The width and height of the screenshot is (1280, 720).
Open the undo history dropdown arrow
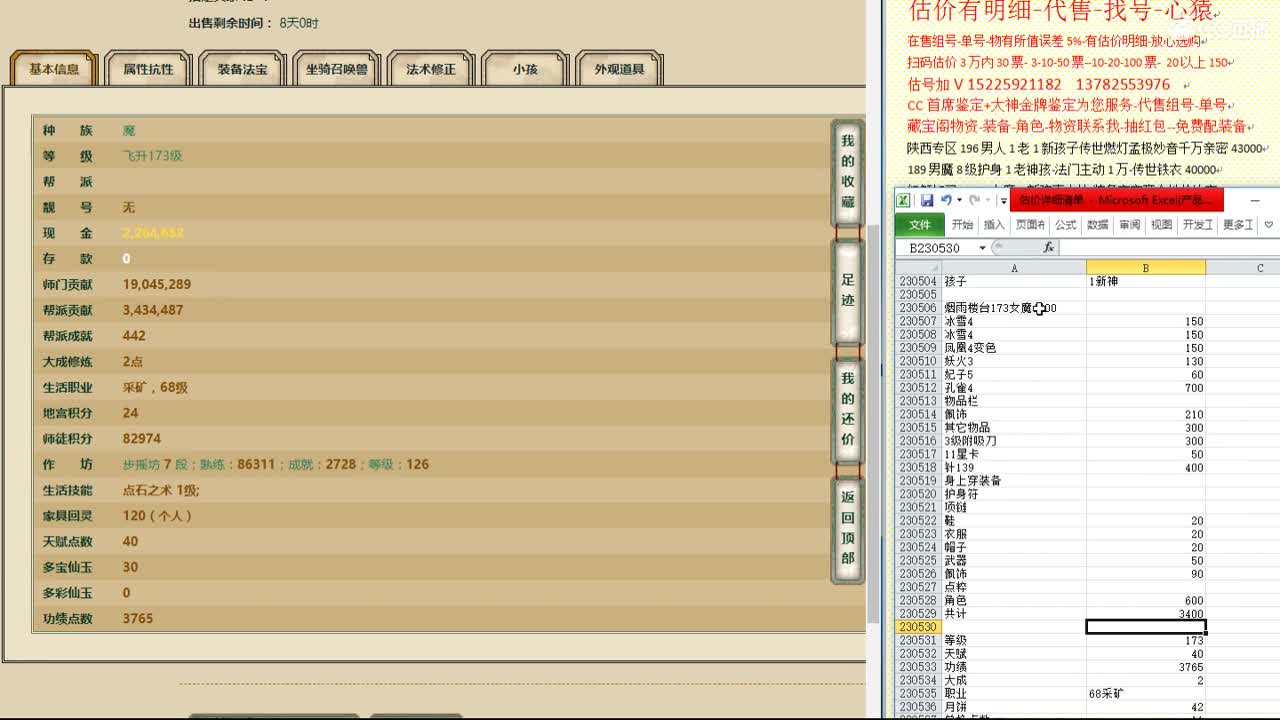pyautogui.click(x=958, y=200)
